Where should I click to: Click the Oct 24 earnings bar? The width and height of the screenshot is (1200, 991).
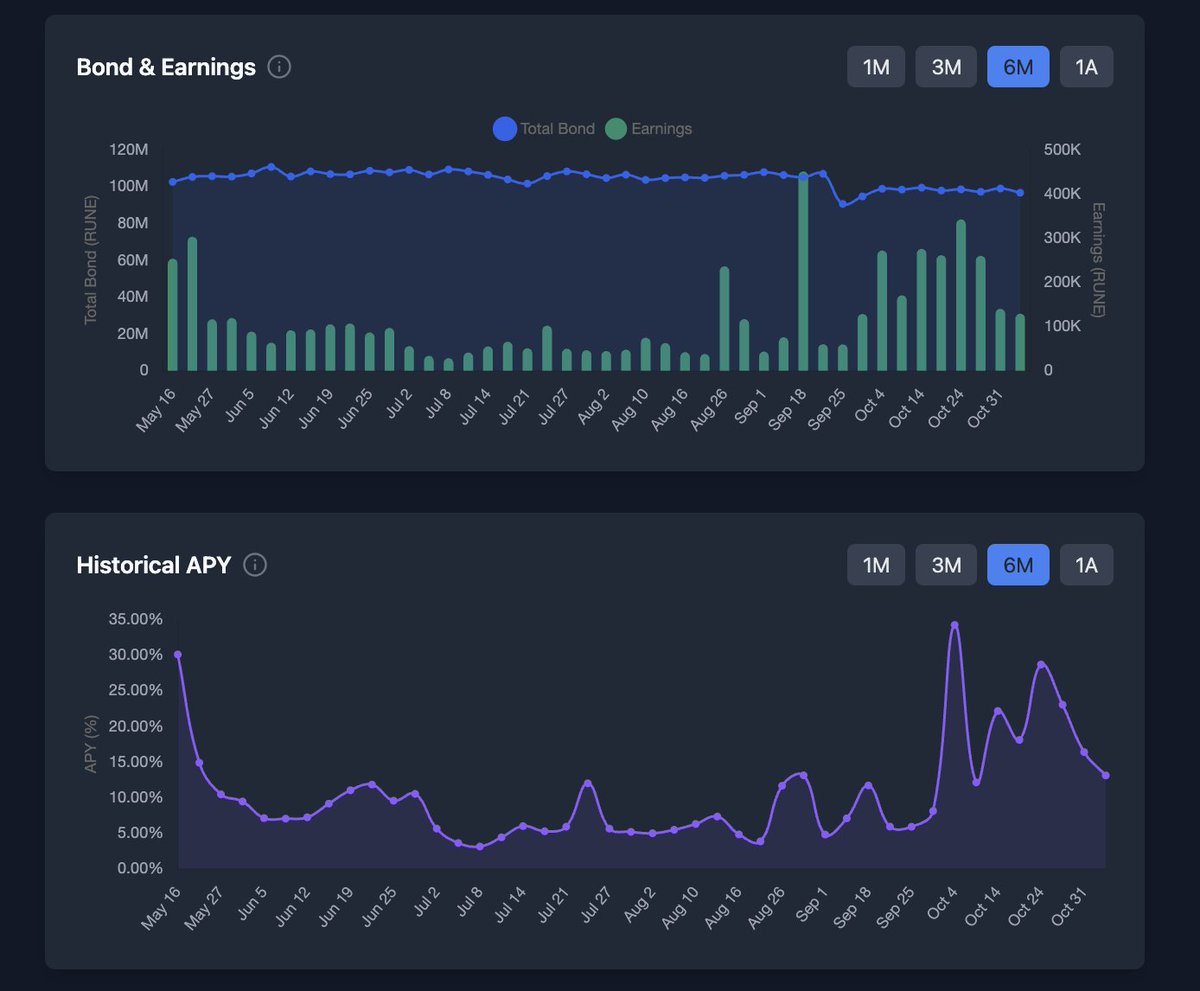(961, 295)
